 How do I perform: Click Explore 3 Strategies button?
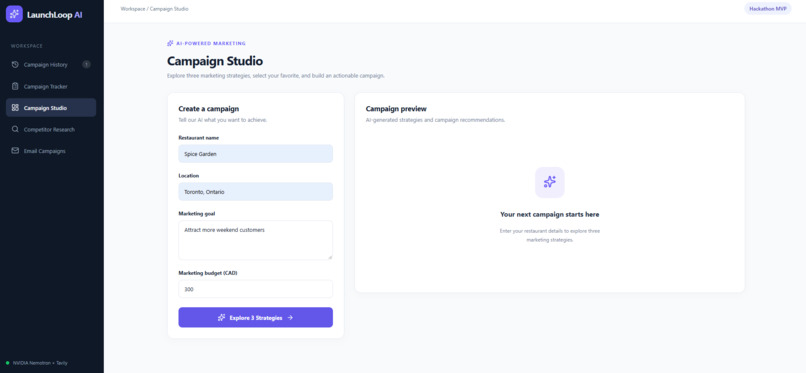[x=255, y=318]
